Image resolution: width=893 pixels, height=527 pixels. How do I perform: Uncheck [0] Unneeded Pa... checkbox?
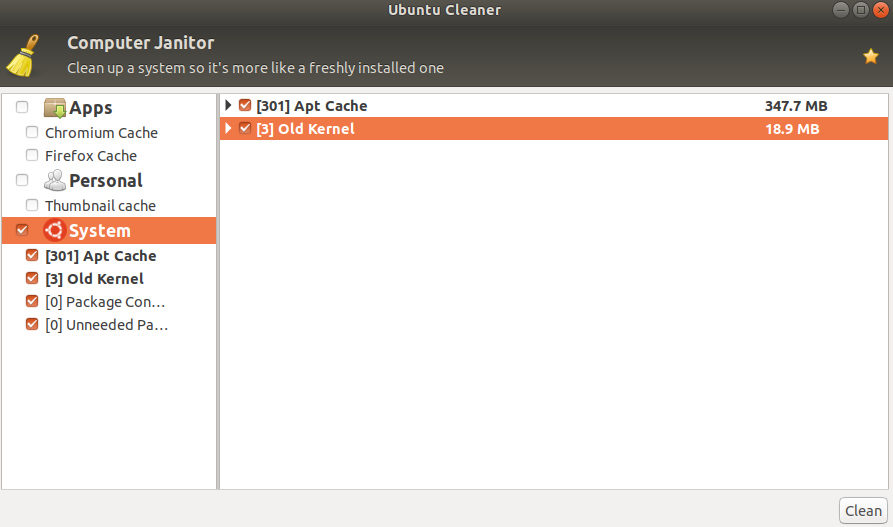pos(32,324)
